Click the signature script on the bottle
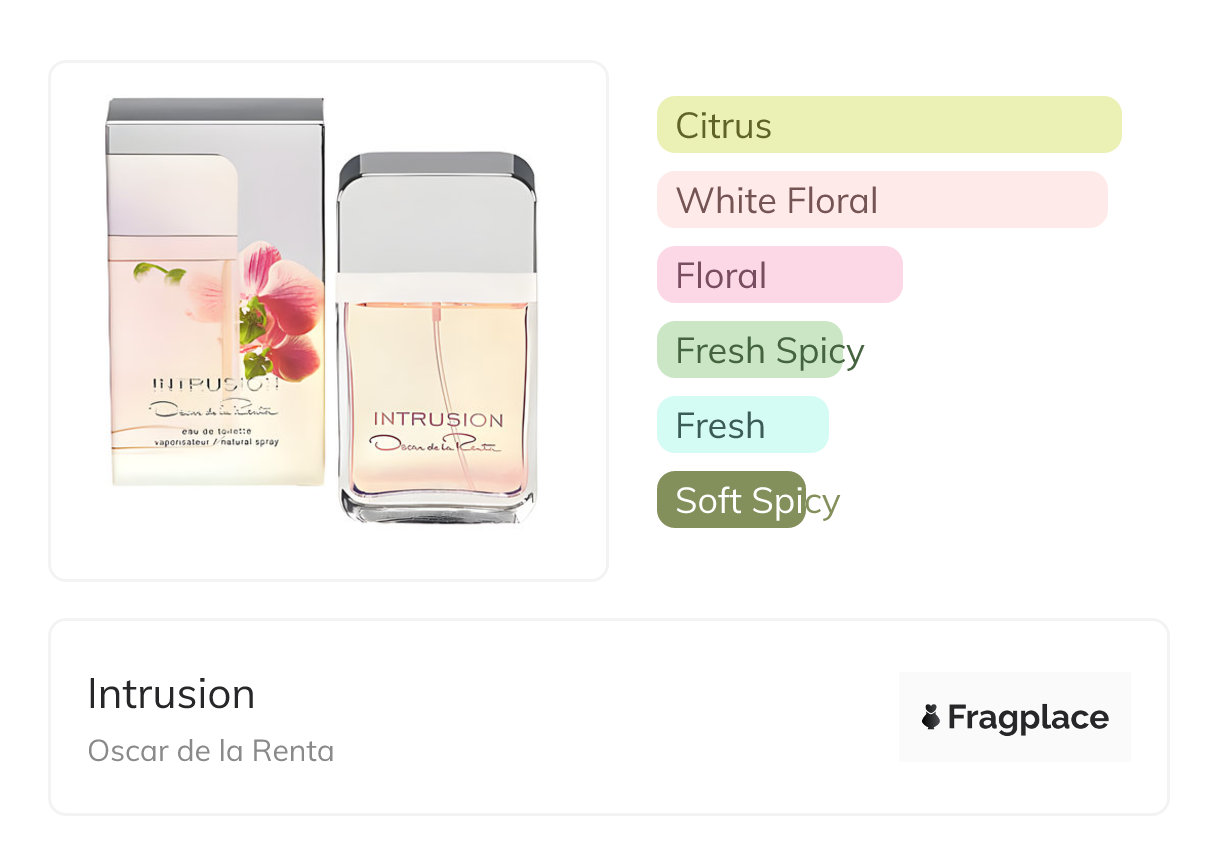Image resolution: width=1218 pixels, height=864 pixels. click(436, 444)
